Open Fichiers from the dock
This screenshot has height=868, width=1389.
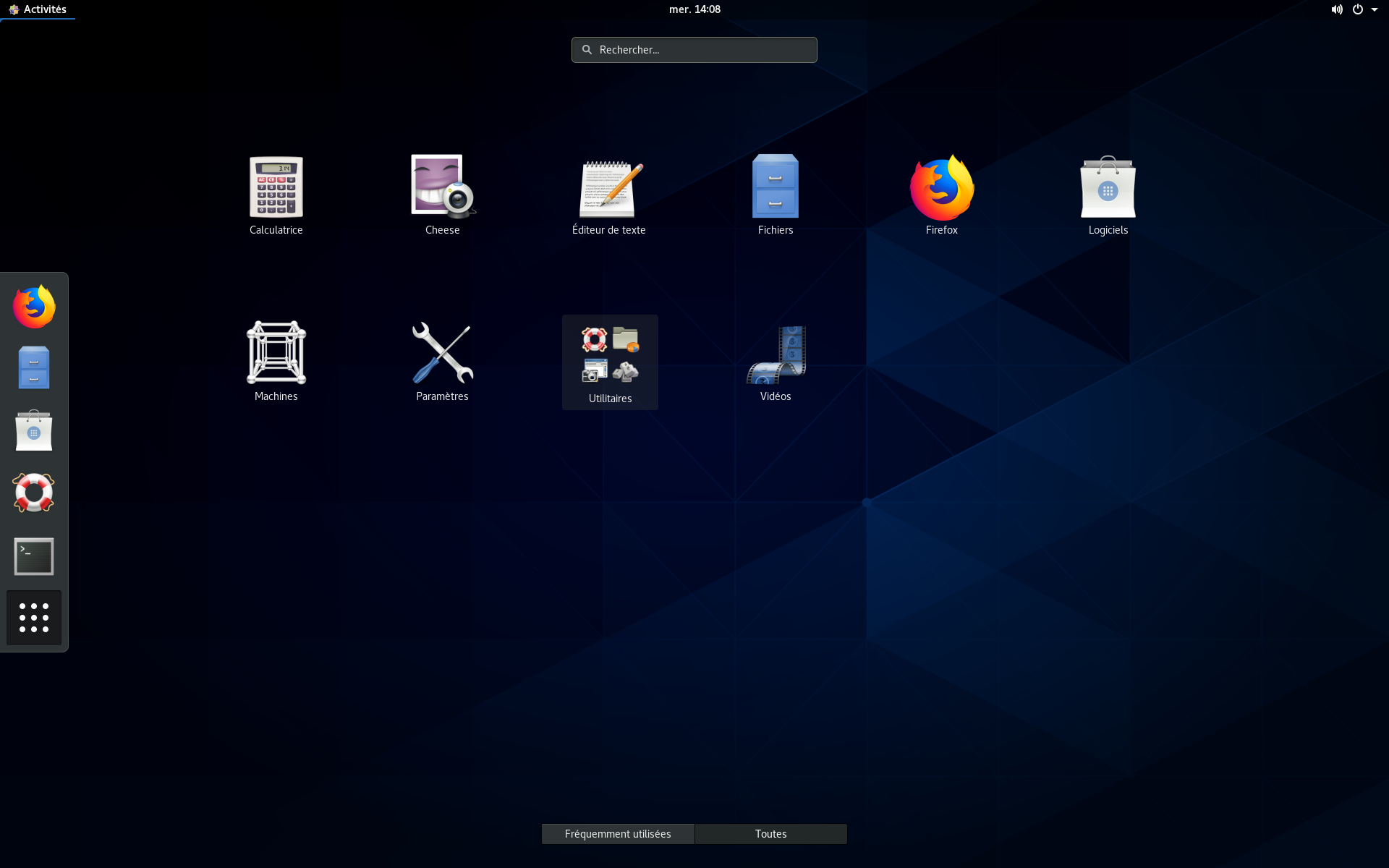pos(33,367)
